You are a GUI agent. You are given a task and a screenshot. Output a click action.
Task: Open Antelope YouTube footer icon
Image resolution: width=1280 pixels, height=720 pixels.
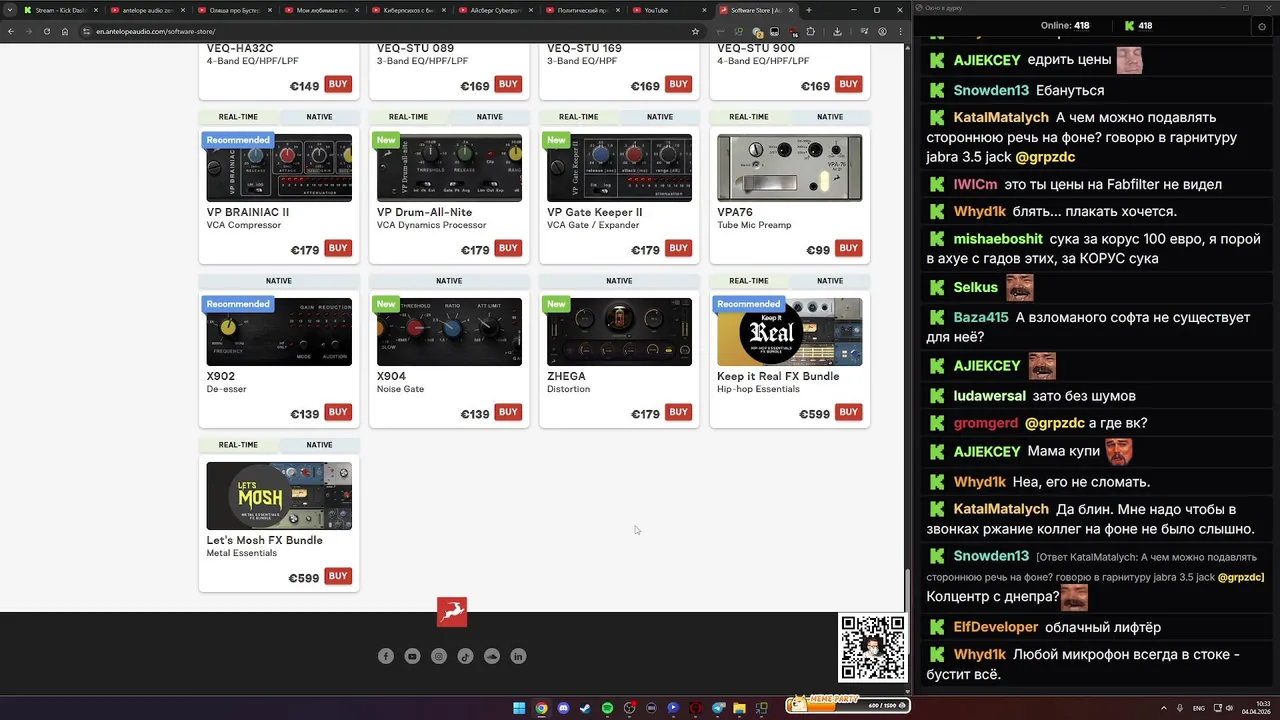[x=412, y=656]
